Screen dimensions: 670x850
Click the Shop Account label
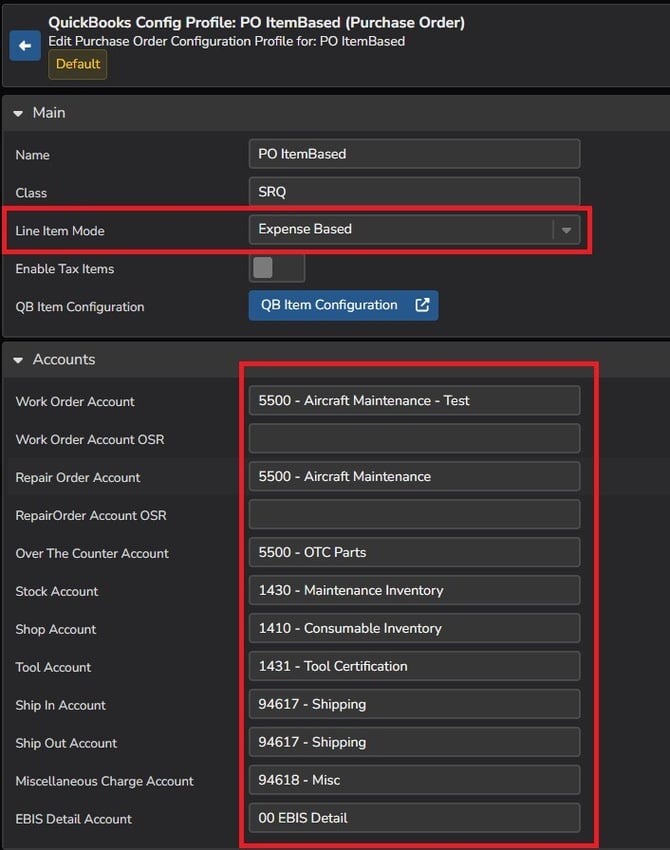click(x=55, y=629)
